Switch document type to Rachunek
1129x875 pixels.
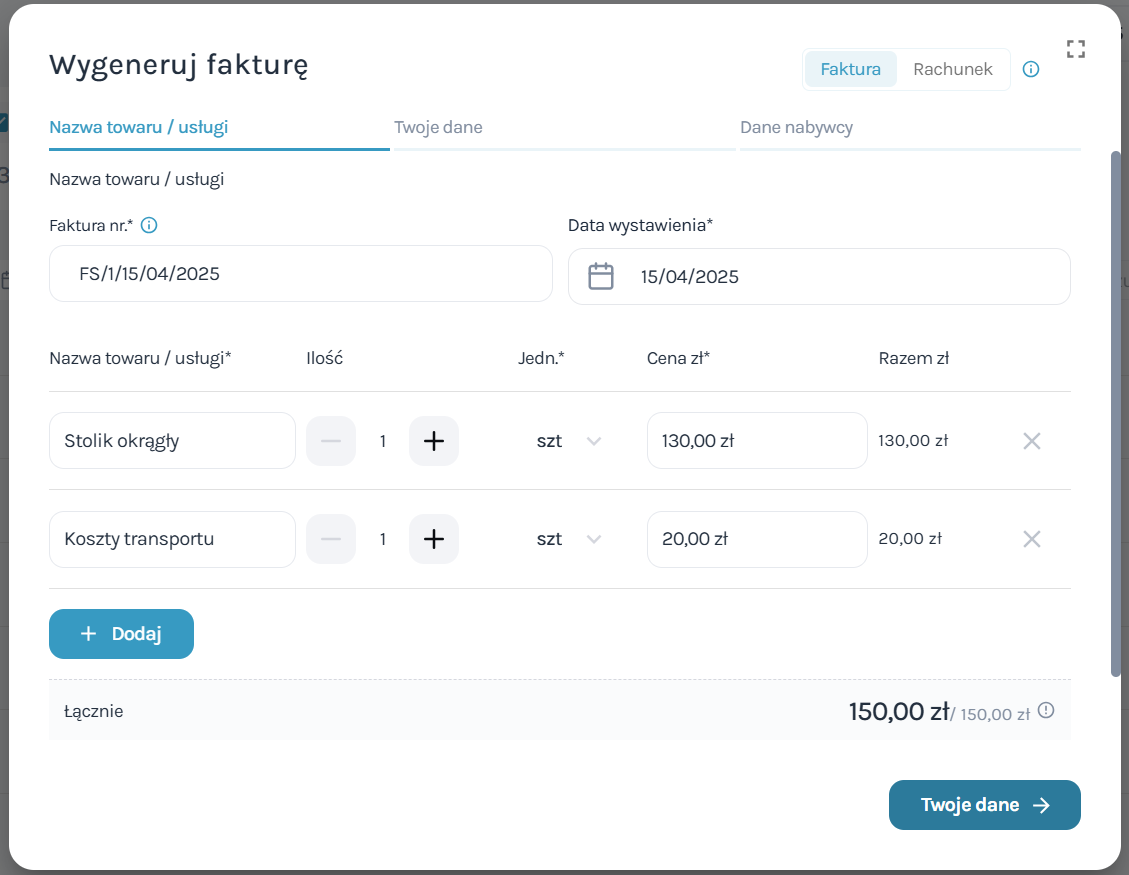point(953,69)
